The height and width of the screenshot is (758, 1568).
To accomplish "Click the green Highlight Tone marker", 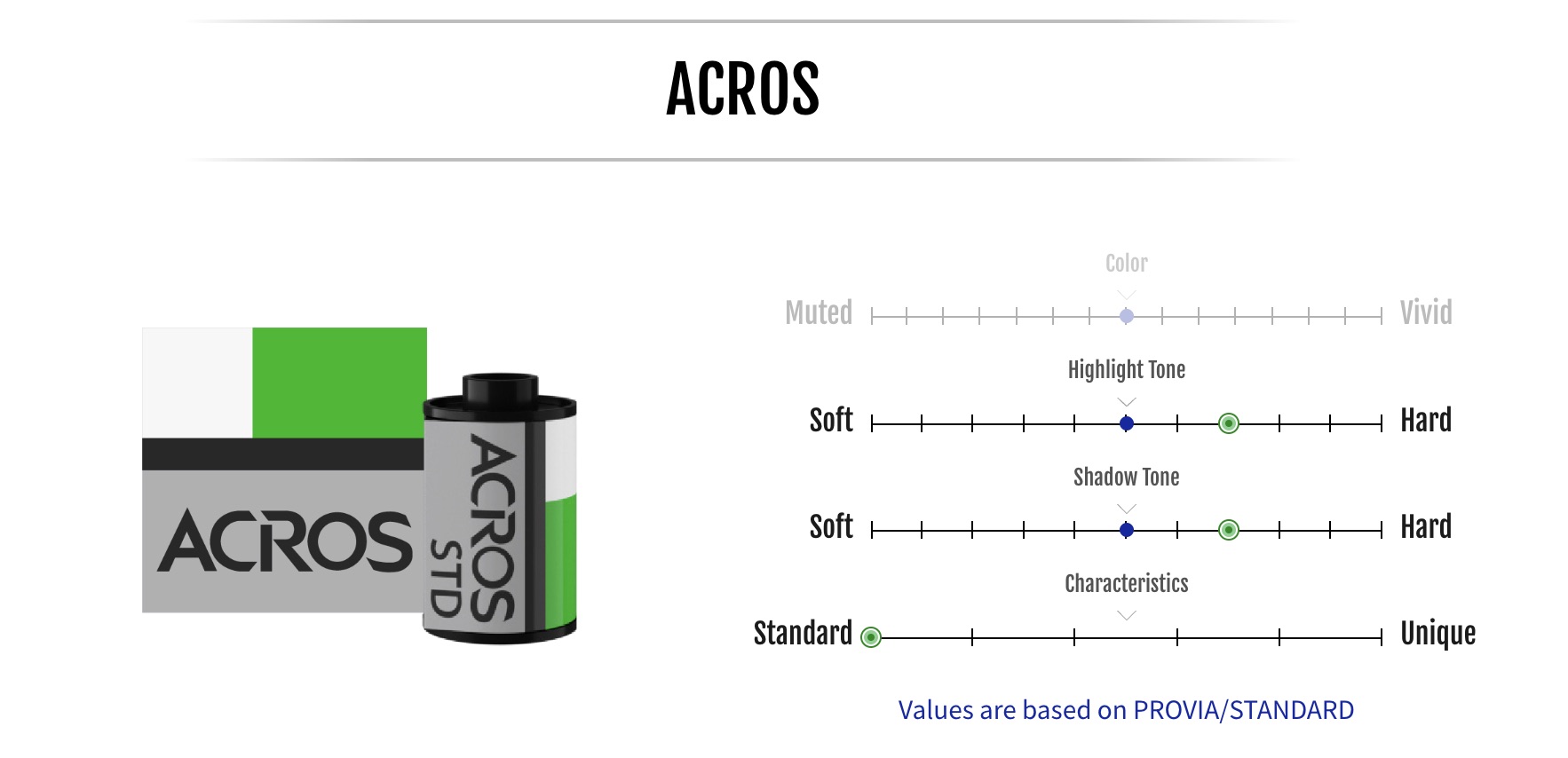I will pyautogui.click(x=1229, y=423).
